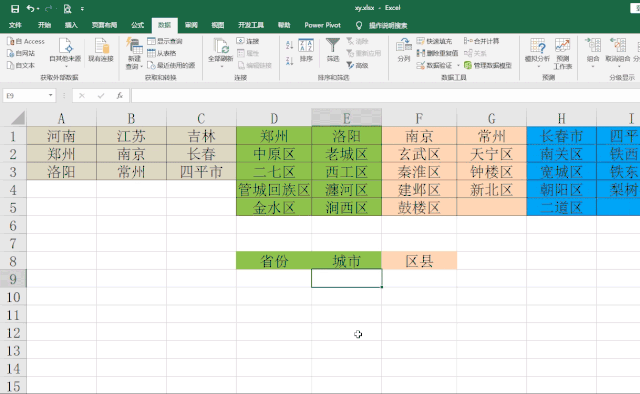Open the Name Box dropdown arrow
This screenshot has height=394, width=640.
pos(50,96)
